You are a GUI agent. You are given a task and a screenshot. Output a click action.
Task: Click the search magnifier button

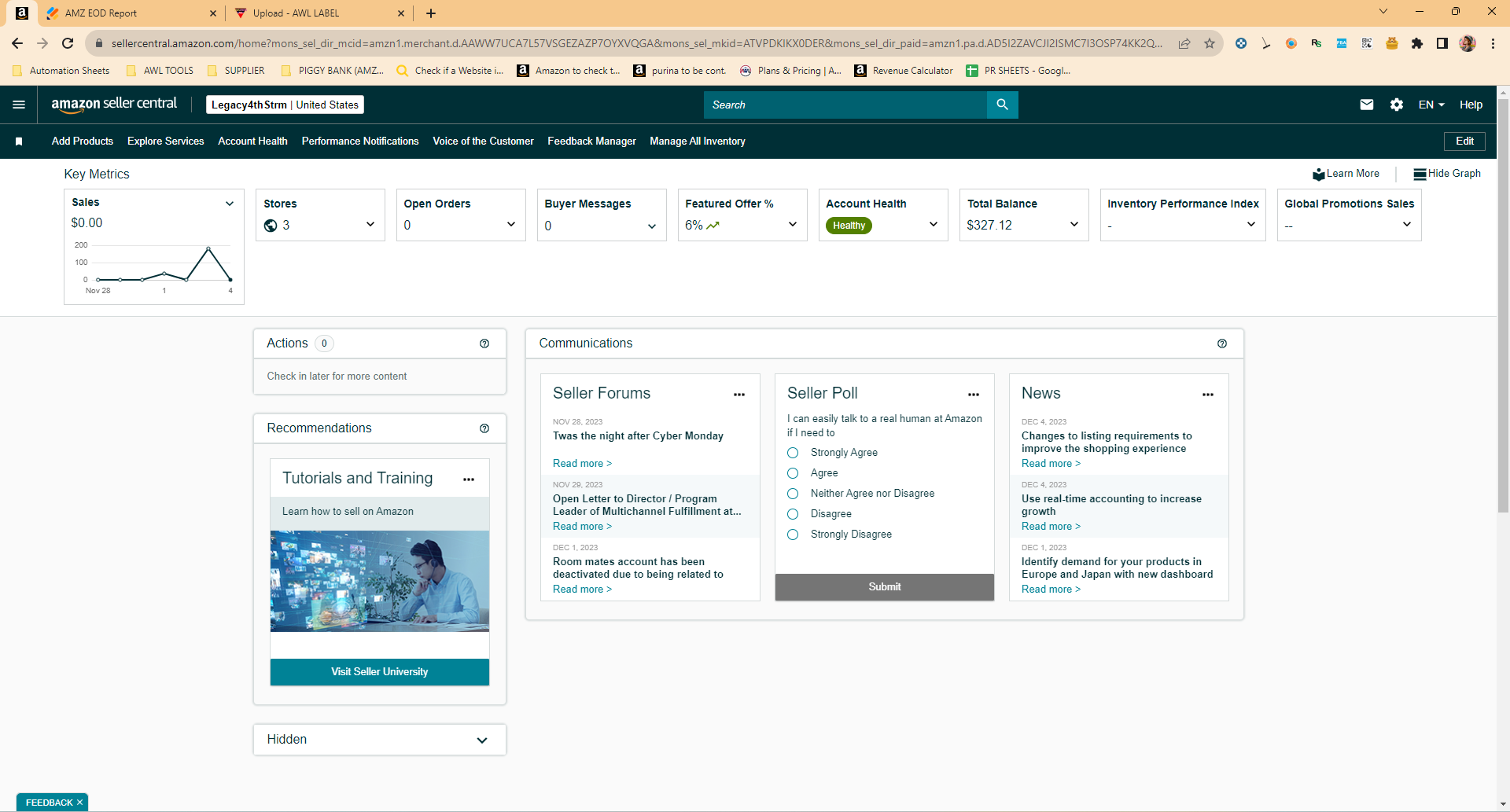click(x=1002, y=105)
